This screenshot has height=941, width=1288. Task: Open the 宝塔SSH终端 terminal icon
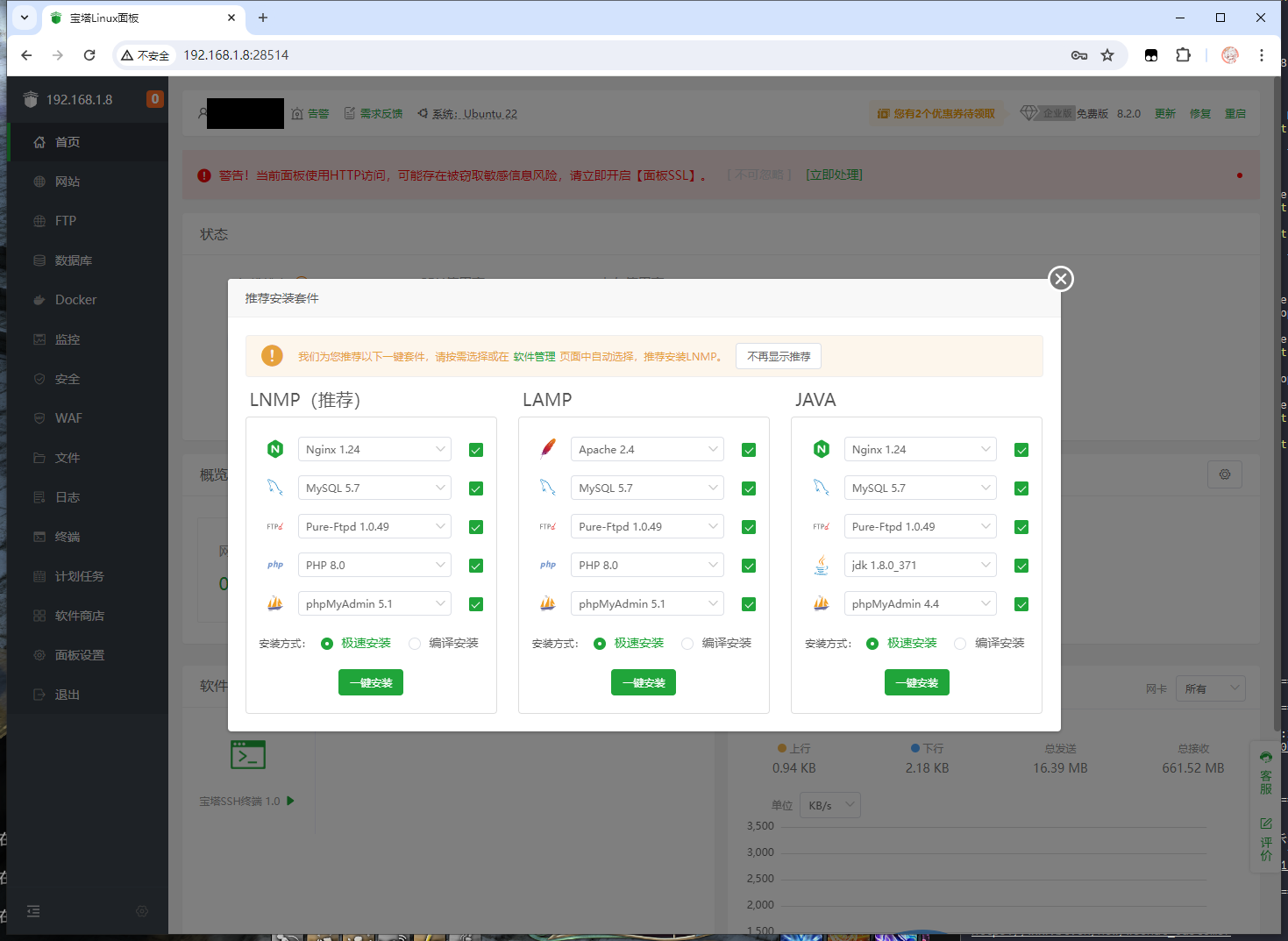pos(248,755)
